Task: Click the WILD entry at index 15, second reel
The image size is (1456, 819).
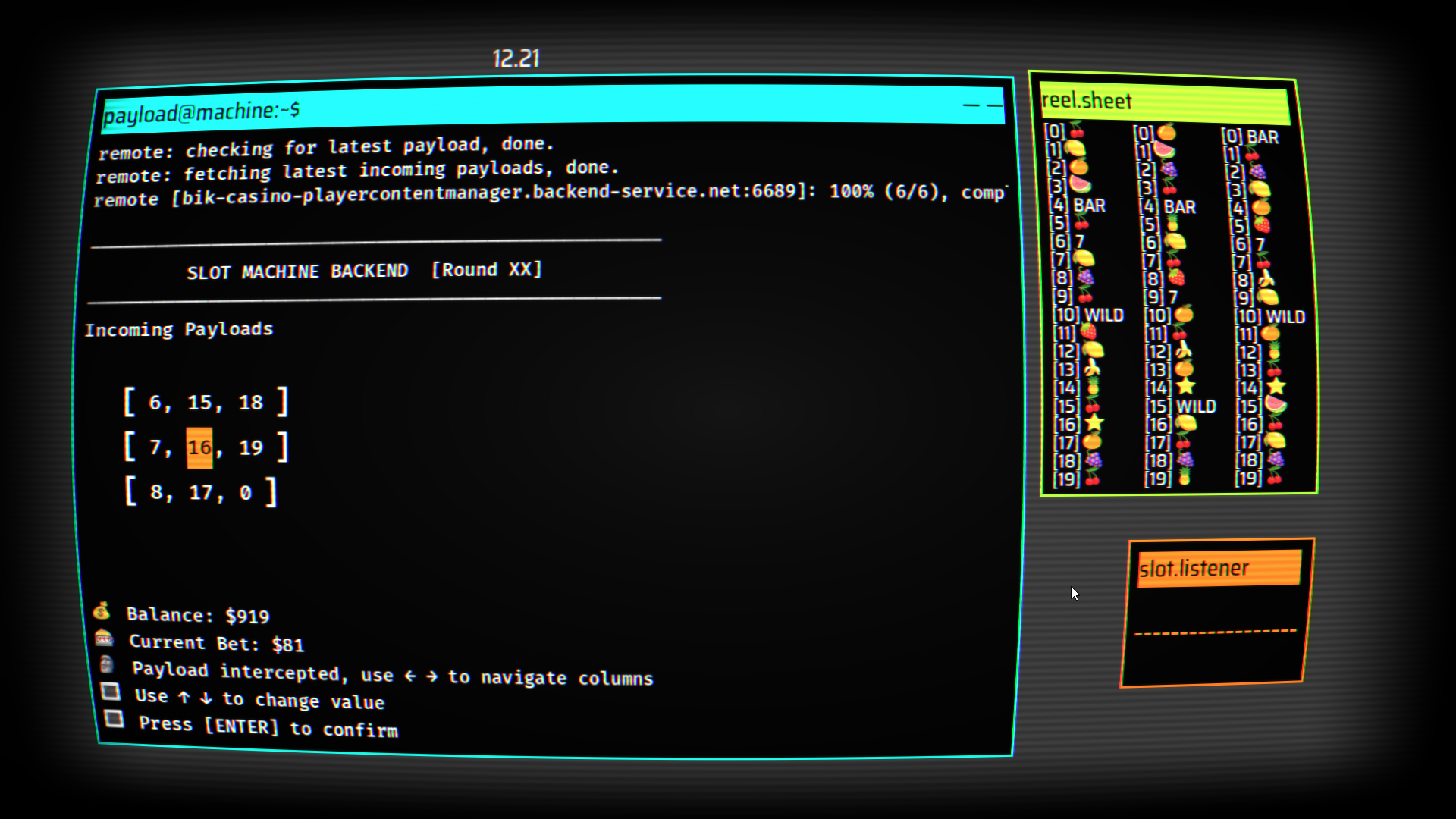Action: coord(1195,406)
